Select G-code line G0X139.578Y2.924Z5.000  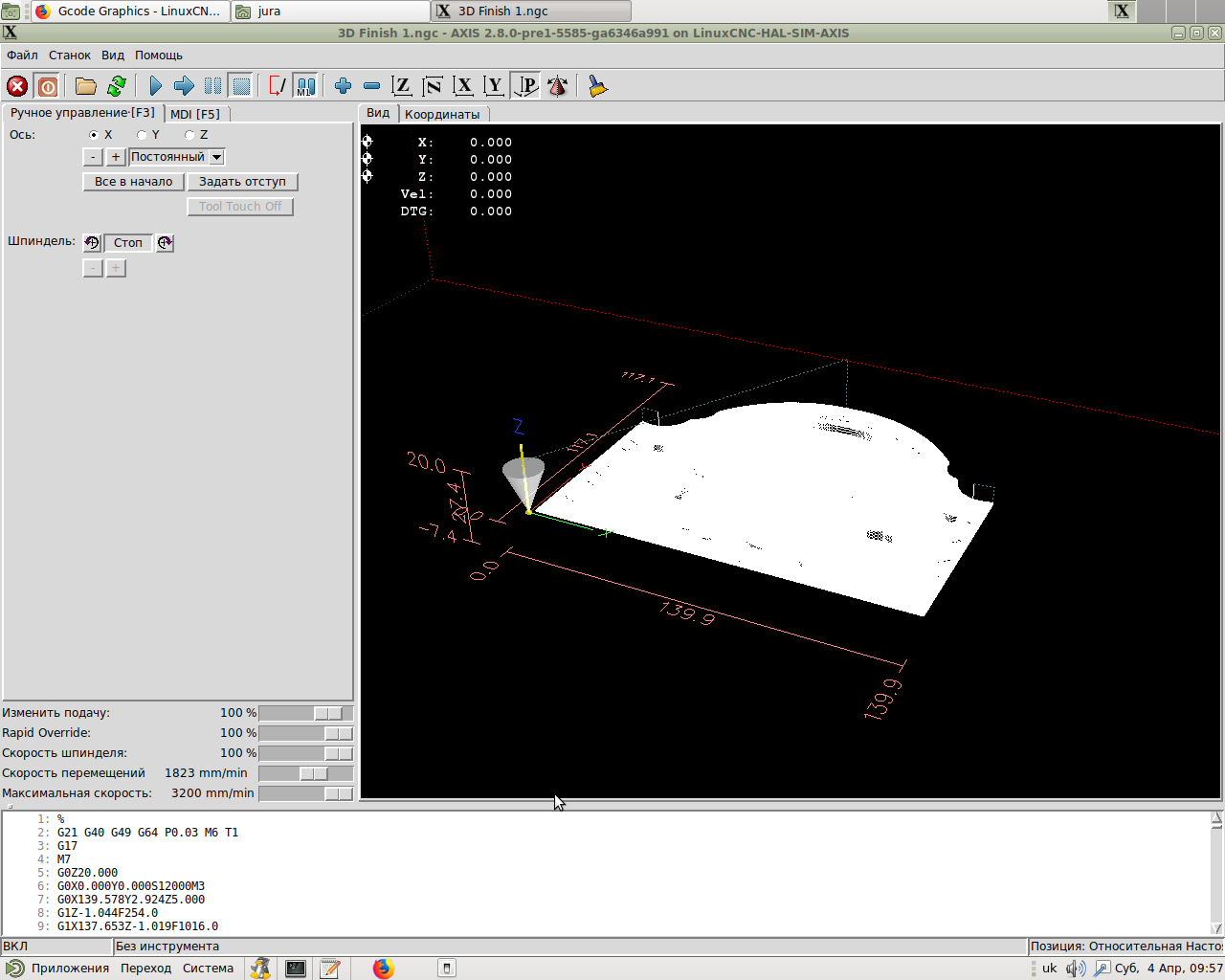[130, 900]
